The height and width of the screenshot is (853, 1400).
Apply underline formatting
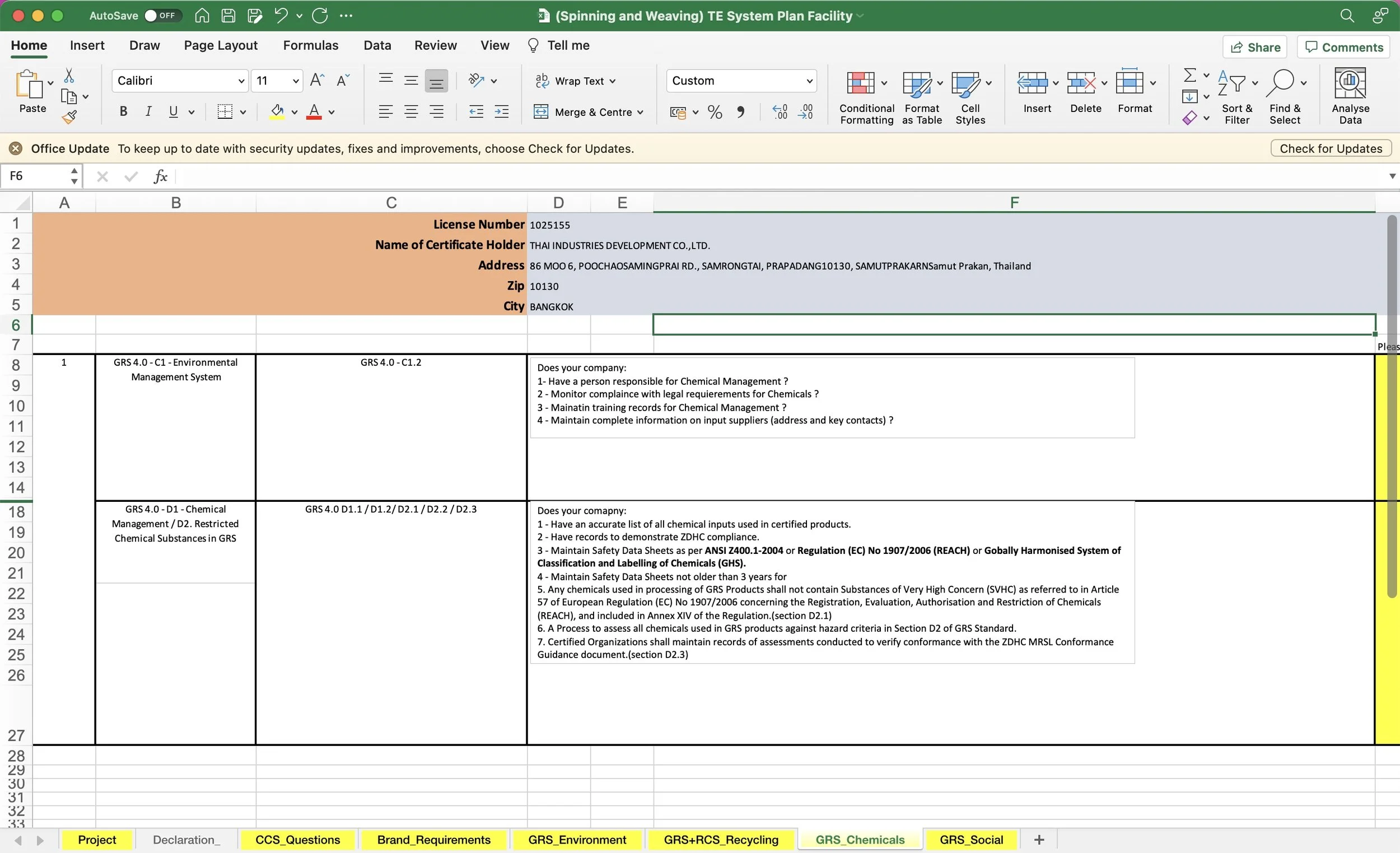click(173, 111)
